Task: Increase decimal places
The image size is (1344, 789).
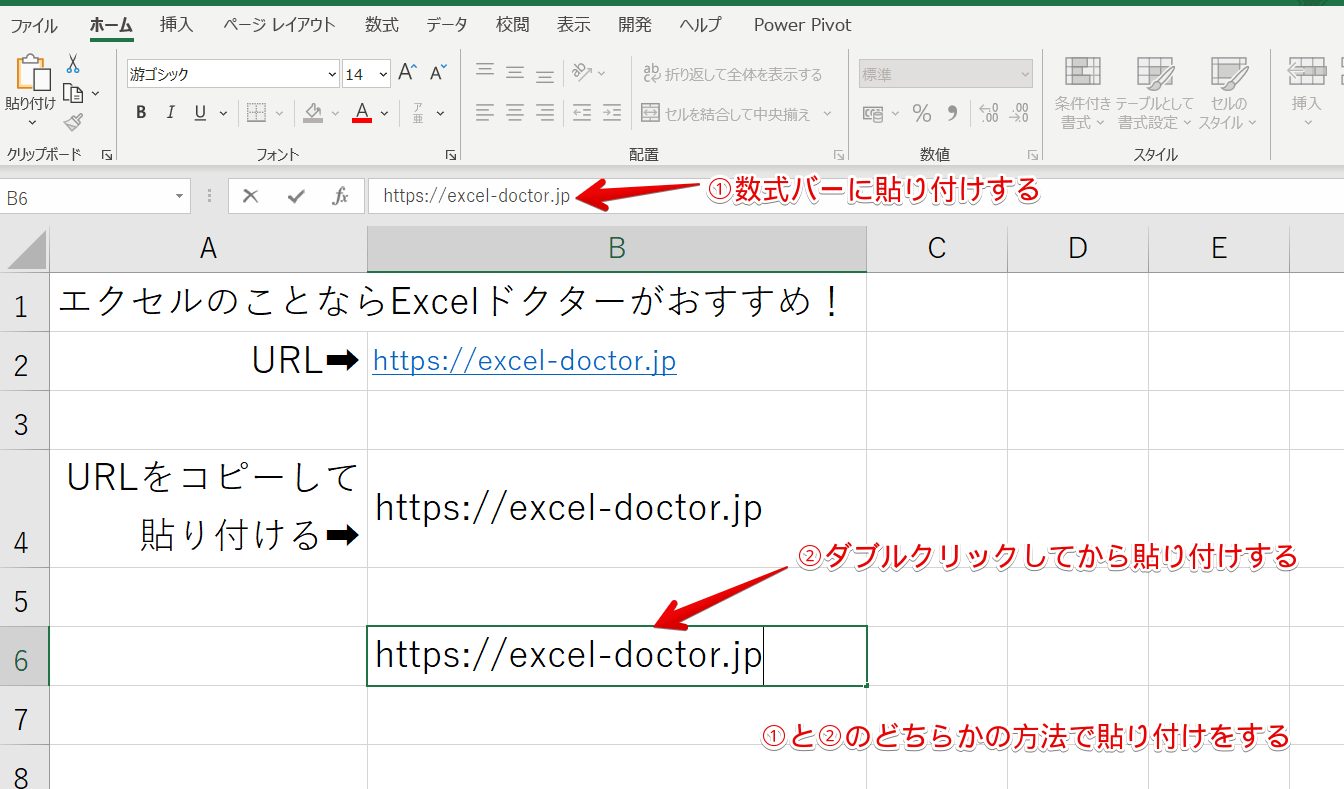Action: point(989,113)
